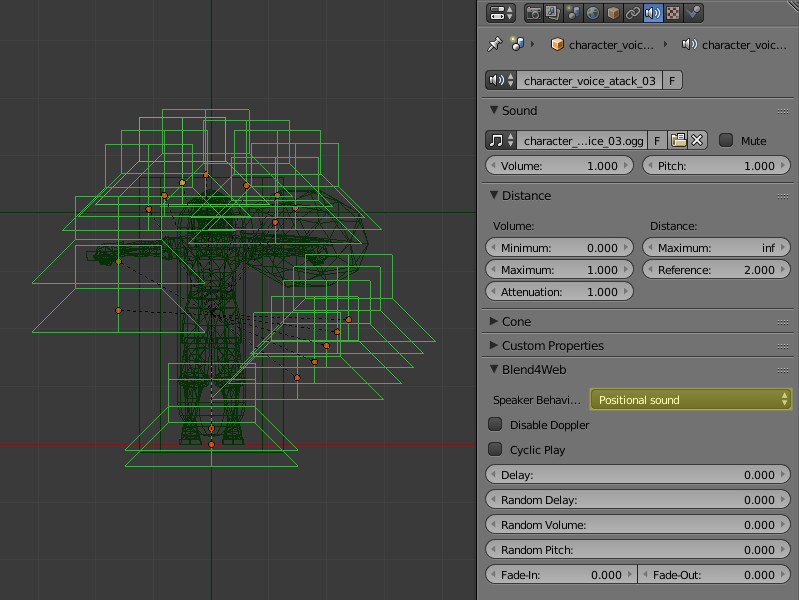Viewport: 799px width, 600px height.
Task: Click the speaker breadcrumb icon
Action: (689, 44)
